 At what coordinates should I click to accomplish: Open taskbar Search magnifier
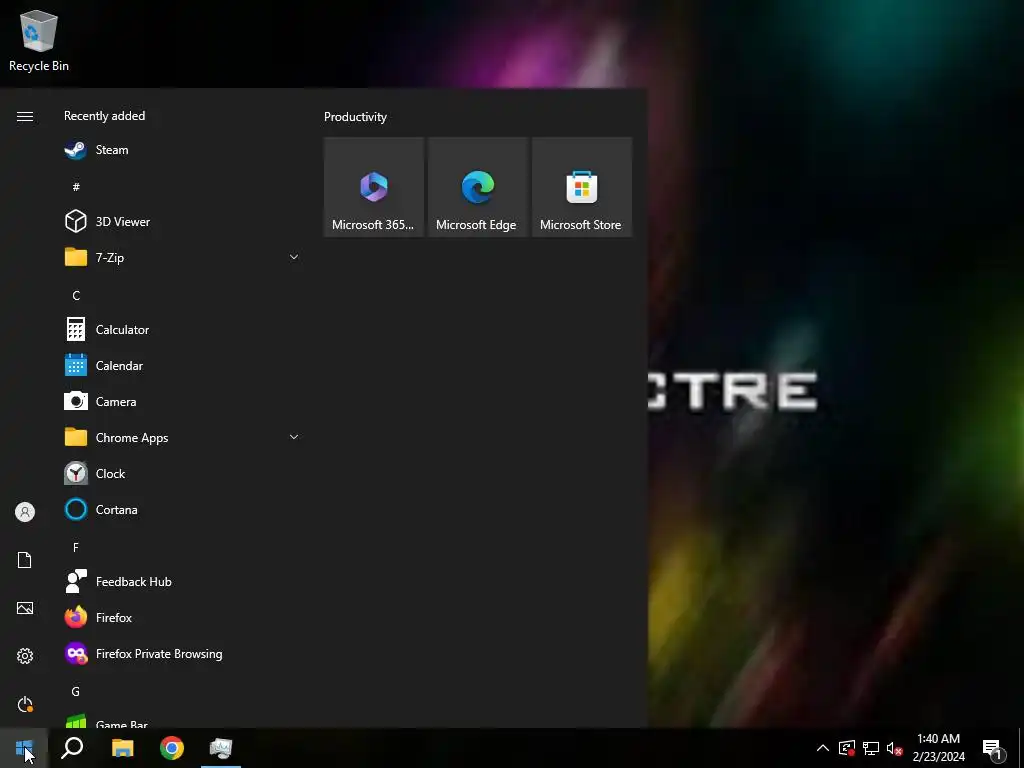coord(72,748)
